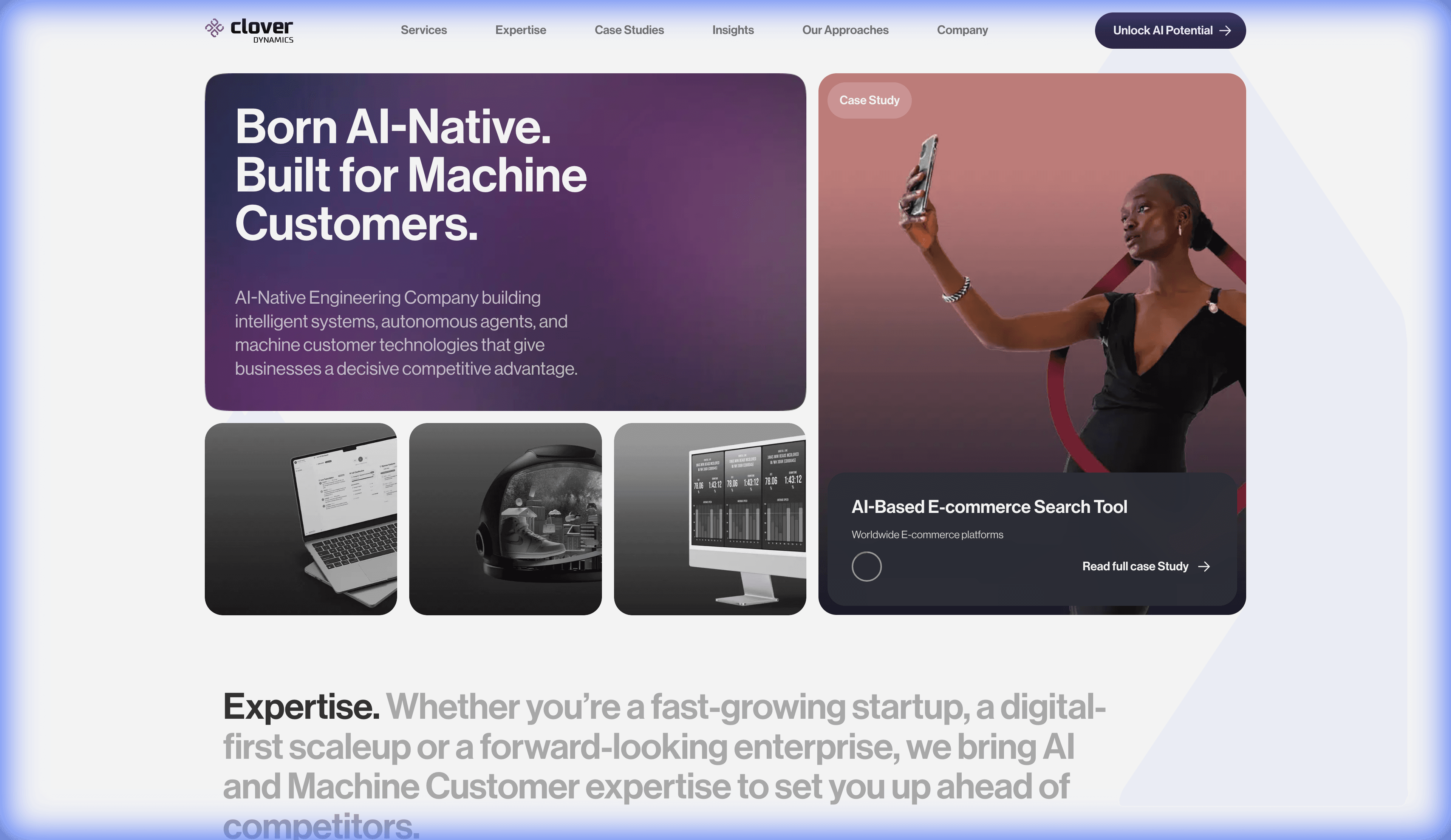Expand the Our Approaches menu item
Viewport: 1451px width, 840px height.
tap(845, 30)
